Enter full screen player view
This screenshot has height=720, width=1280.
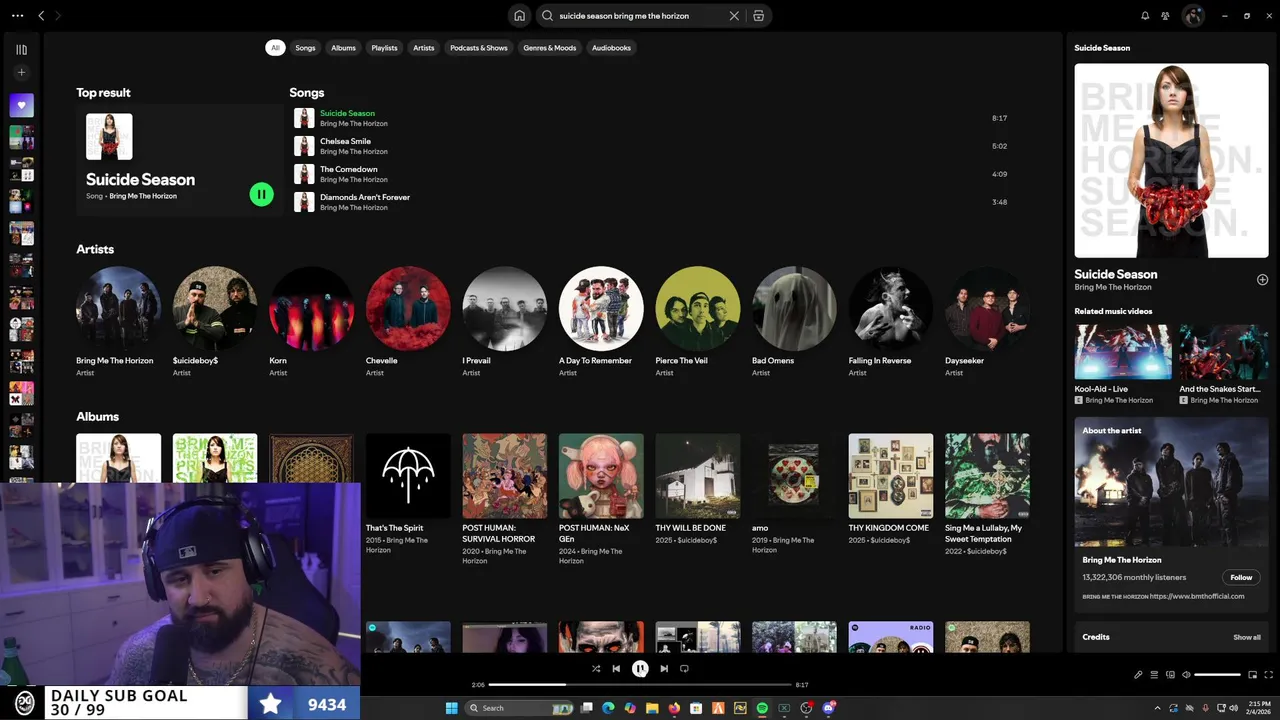[x=1269, y=675]
